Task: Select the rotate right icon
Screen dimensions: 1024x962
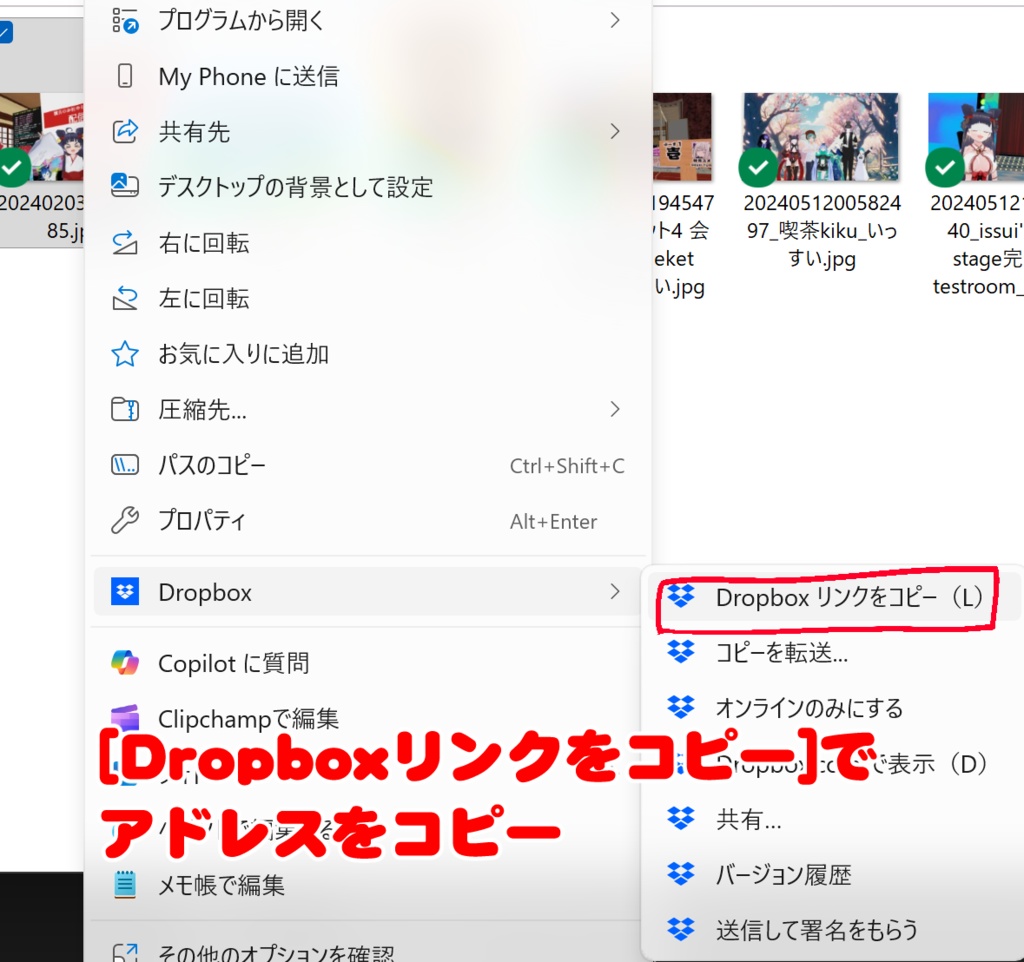Action: [125, 242]
